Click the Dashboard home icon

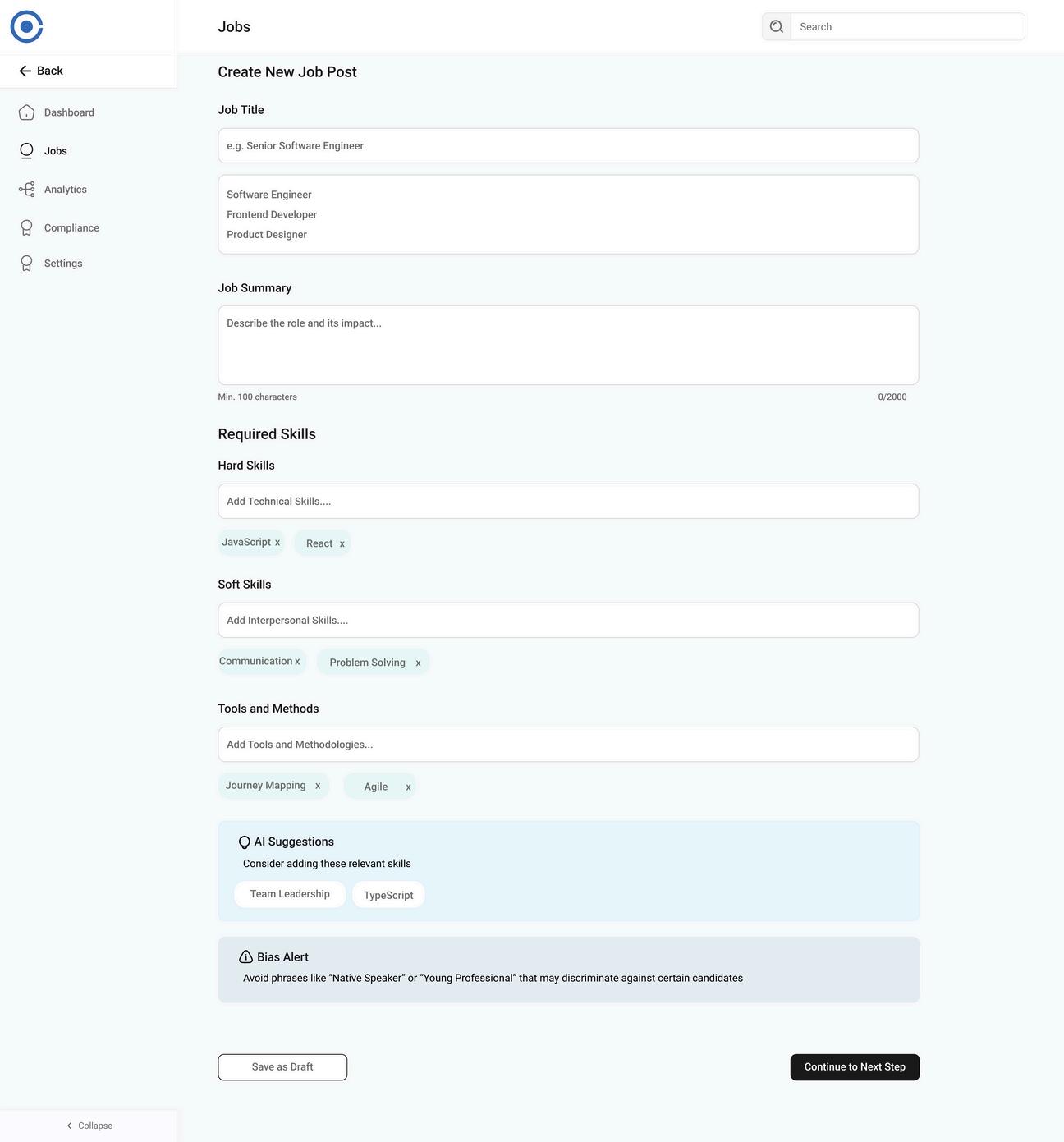coord(26,112)
